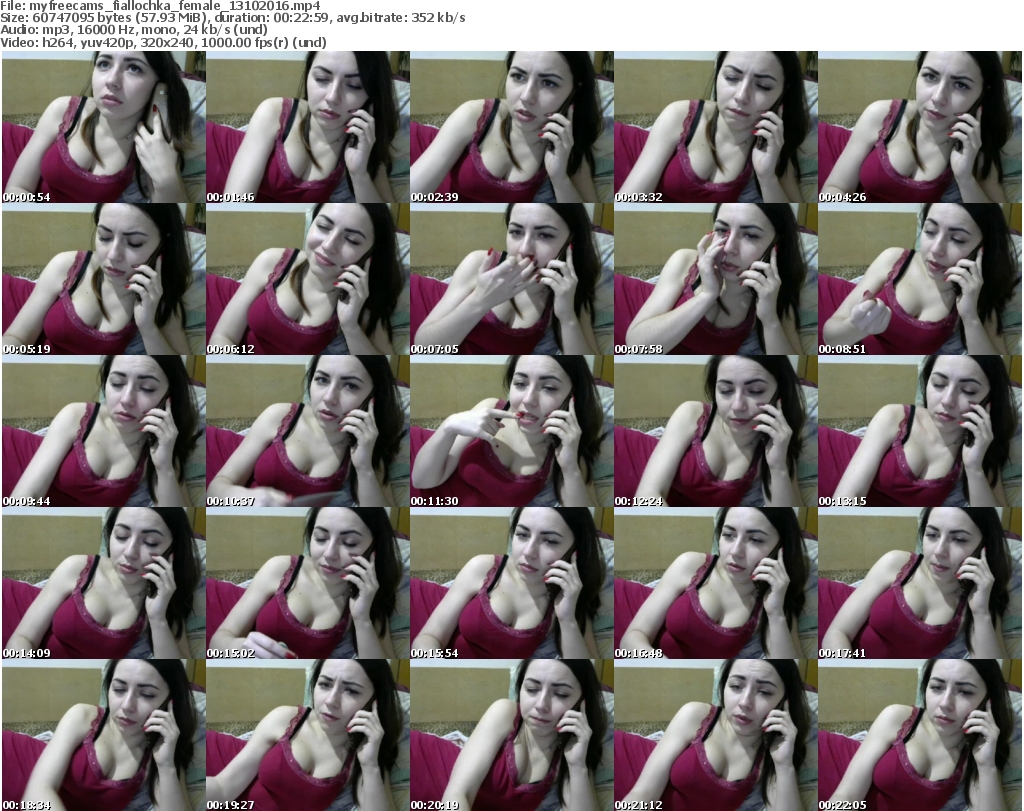
Task: Click the preview frame marked 00:17:41
Action: tap(920, 583)
